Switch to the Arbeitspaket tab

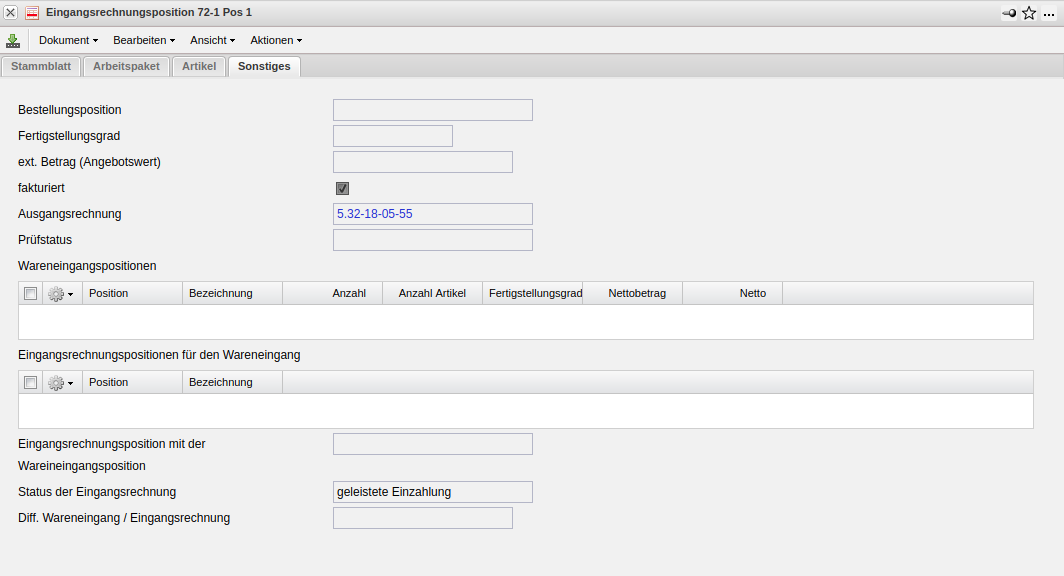tap(126, 66)
